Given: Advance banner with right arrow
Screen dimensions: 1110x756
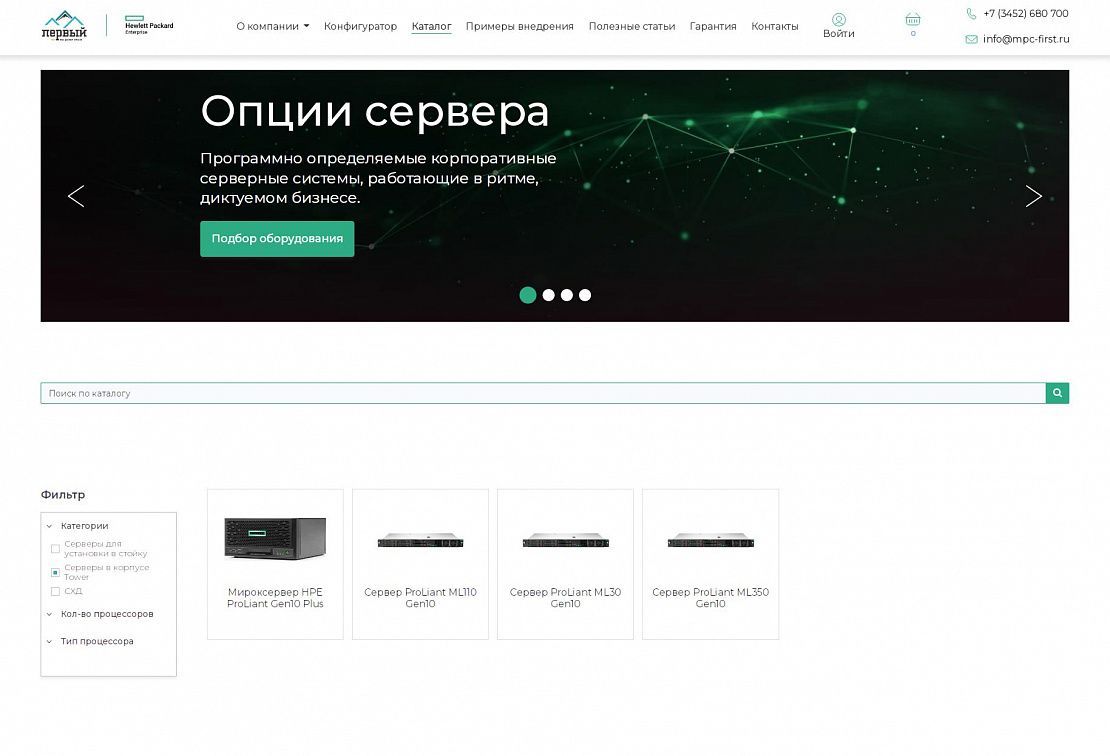Looking at the screenshot, I should pos(1033,196).
